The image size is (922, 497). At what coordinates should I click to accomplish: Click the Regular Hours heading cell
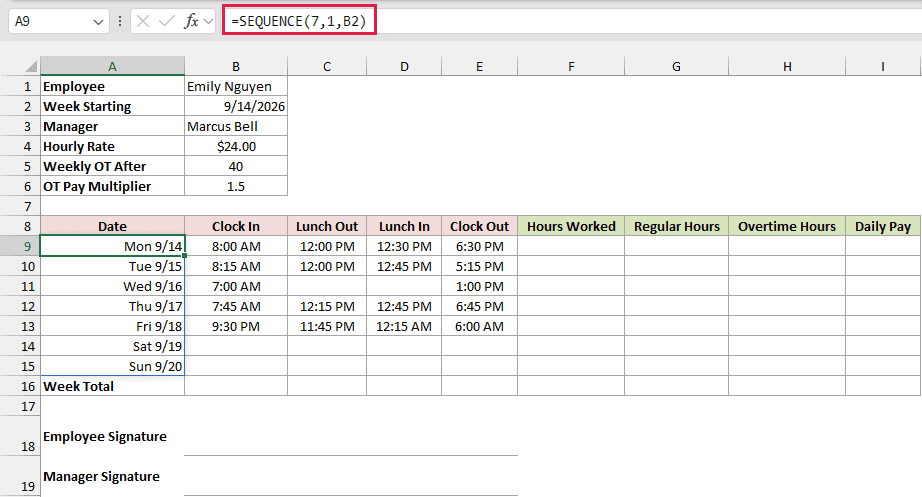click(676, 226)
